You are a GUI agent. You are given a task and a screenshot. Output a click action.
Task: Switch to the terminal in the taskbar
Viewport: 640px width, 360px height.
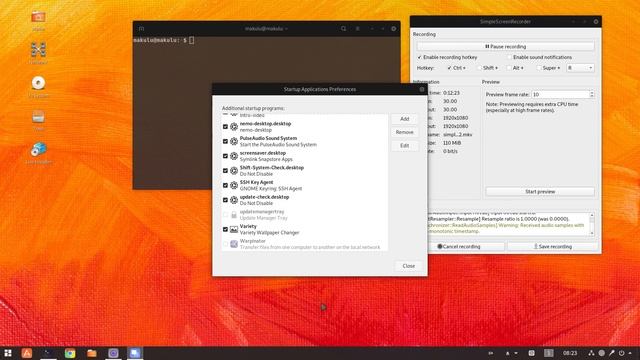[48, 353]
